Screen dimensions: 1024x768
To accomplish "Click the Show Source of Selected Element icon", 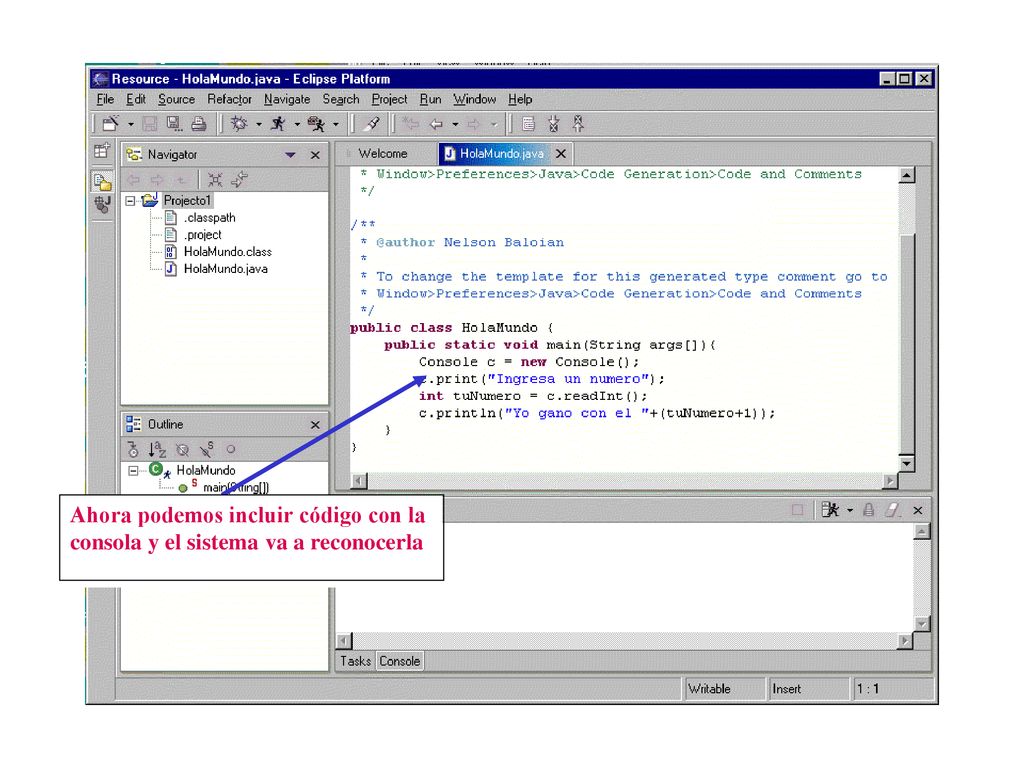I will tap(528, 123).
